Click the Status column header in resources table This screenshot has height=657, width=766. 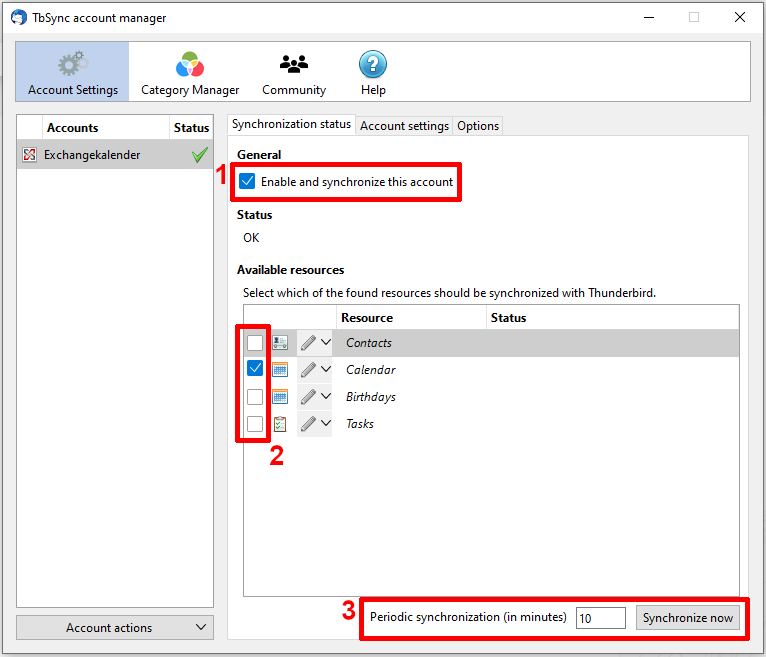(613, 318)
